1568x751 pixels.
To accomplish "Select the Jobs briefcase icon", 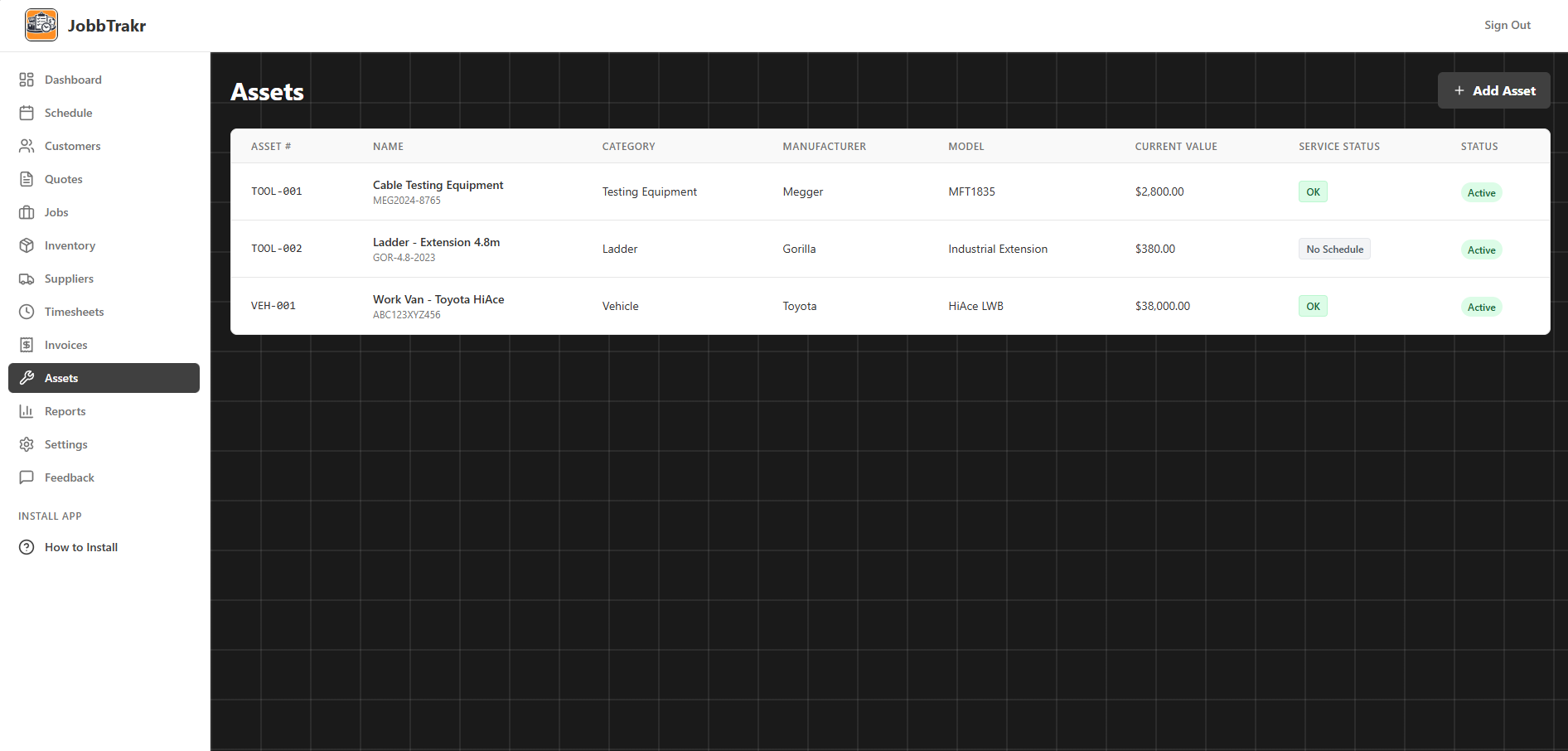I will click(x=27, y=212).
